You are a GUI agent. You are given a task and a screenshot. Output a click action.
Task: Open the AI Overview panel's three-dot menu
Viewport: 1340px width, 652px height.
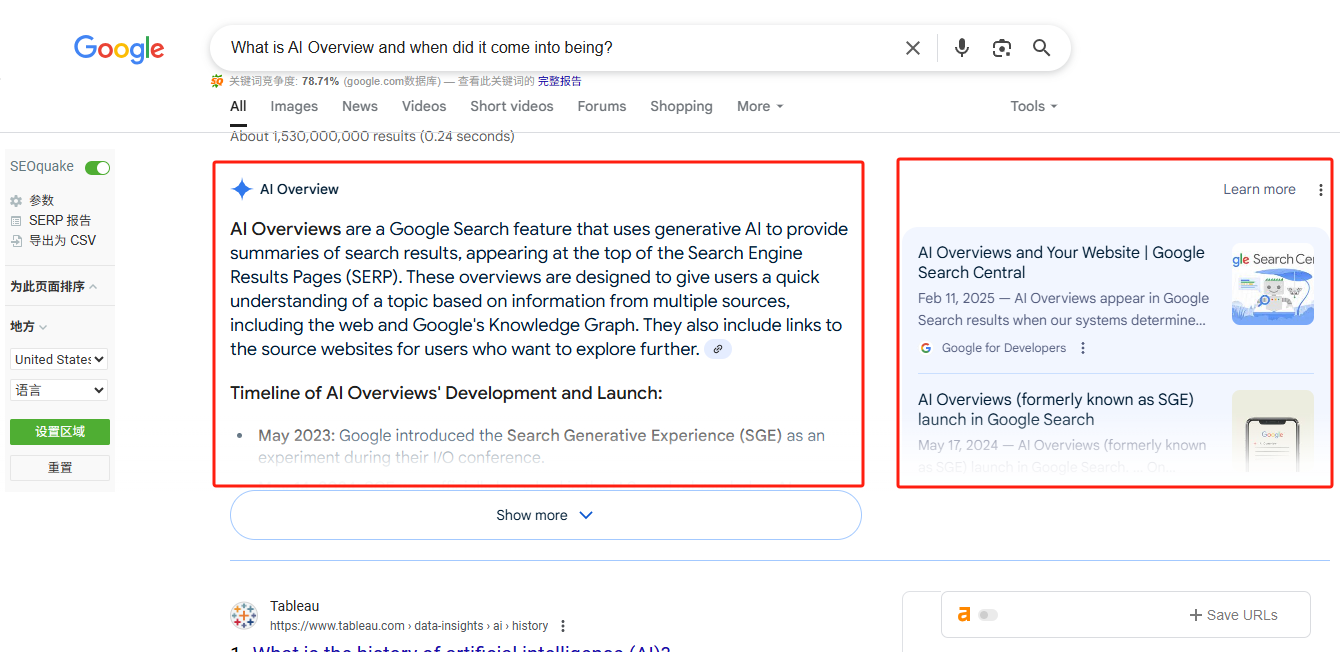1320,188
